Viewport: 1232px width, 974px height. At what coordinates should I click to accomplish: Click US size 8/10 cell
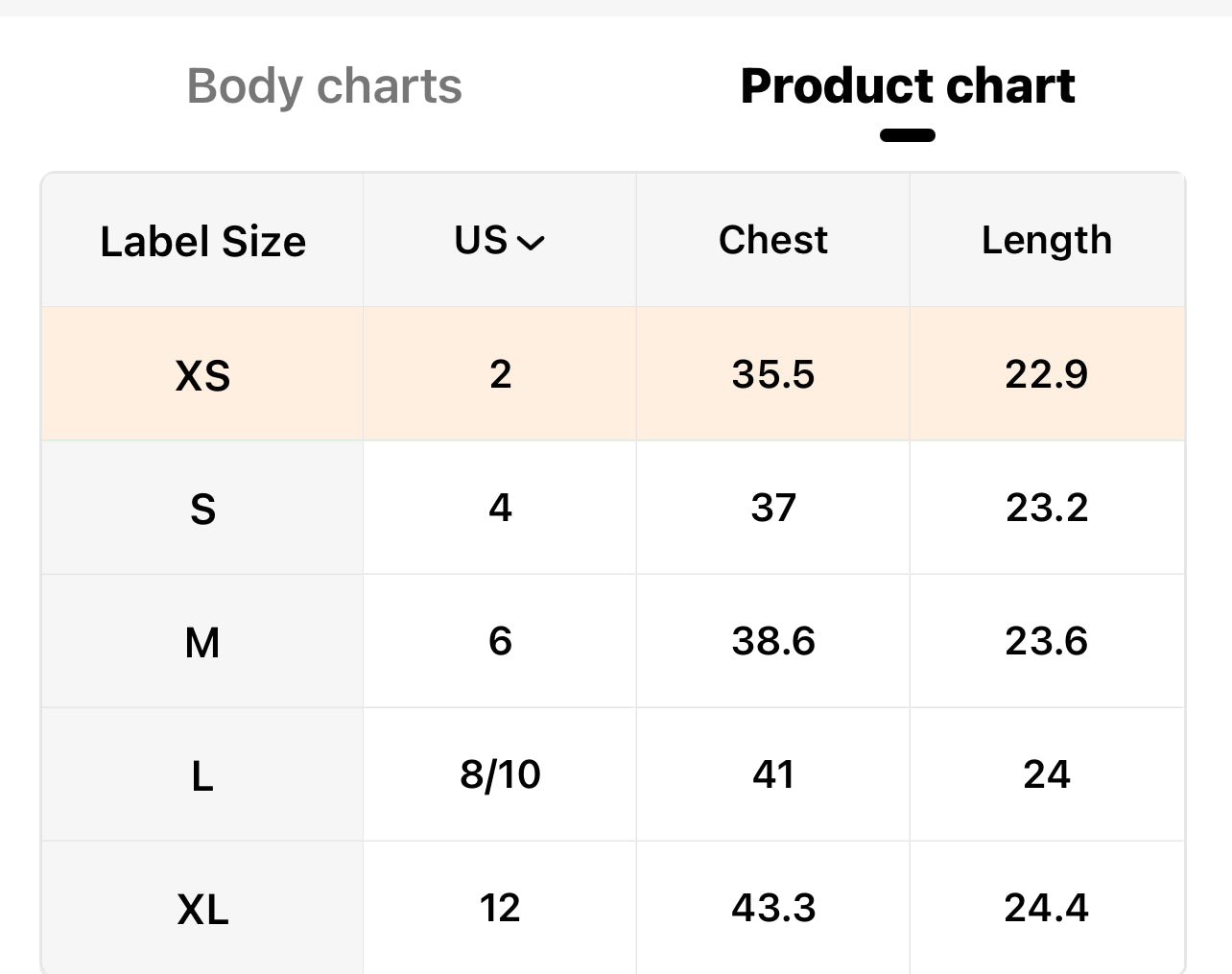point(500,774)
